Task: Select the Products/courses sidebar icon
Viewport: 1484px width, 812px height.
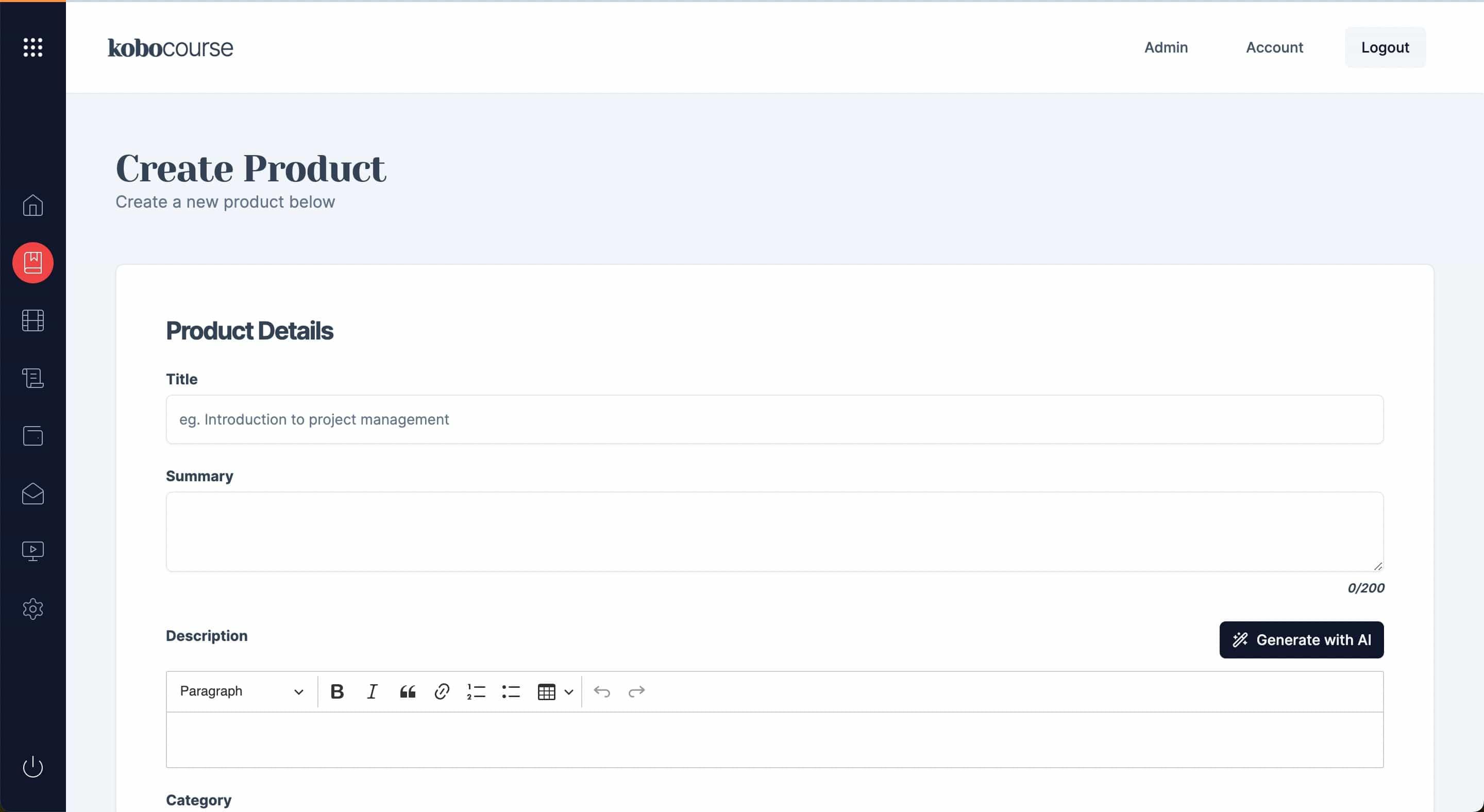Action: pyautogui.click(x=33, y=262)
